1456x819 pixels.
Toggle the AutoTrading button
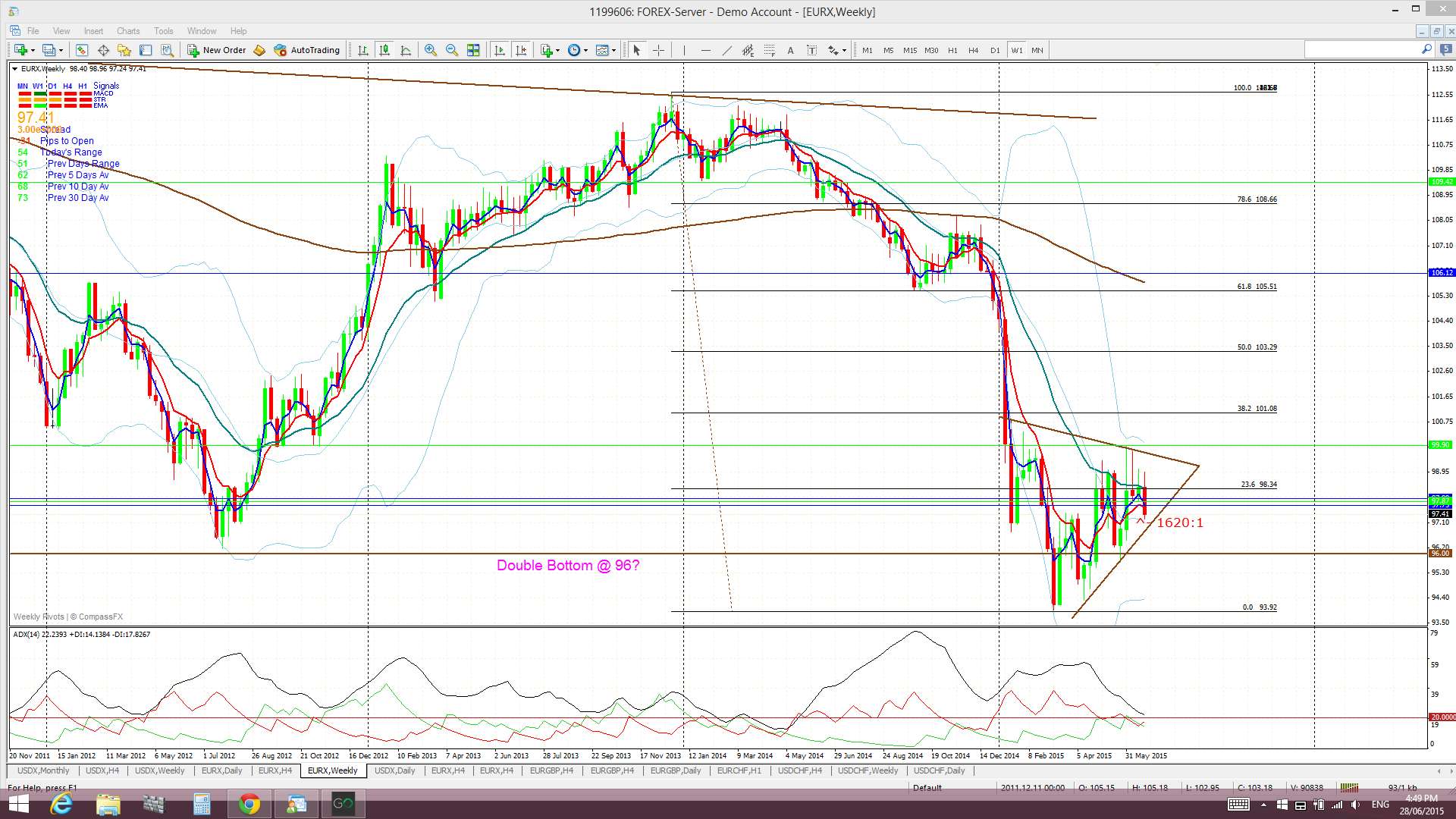[x=306, y=50]
